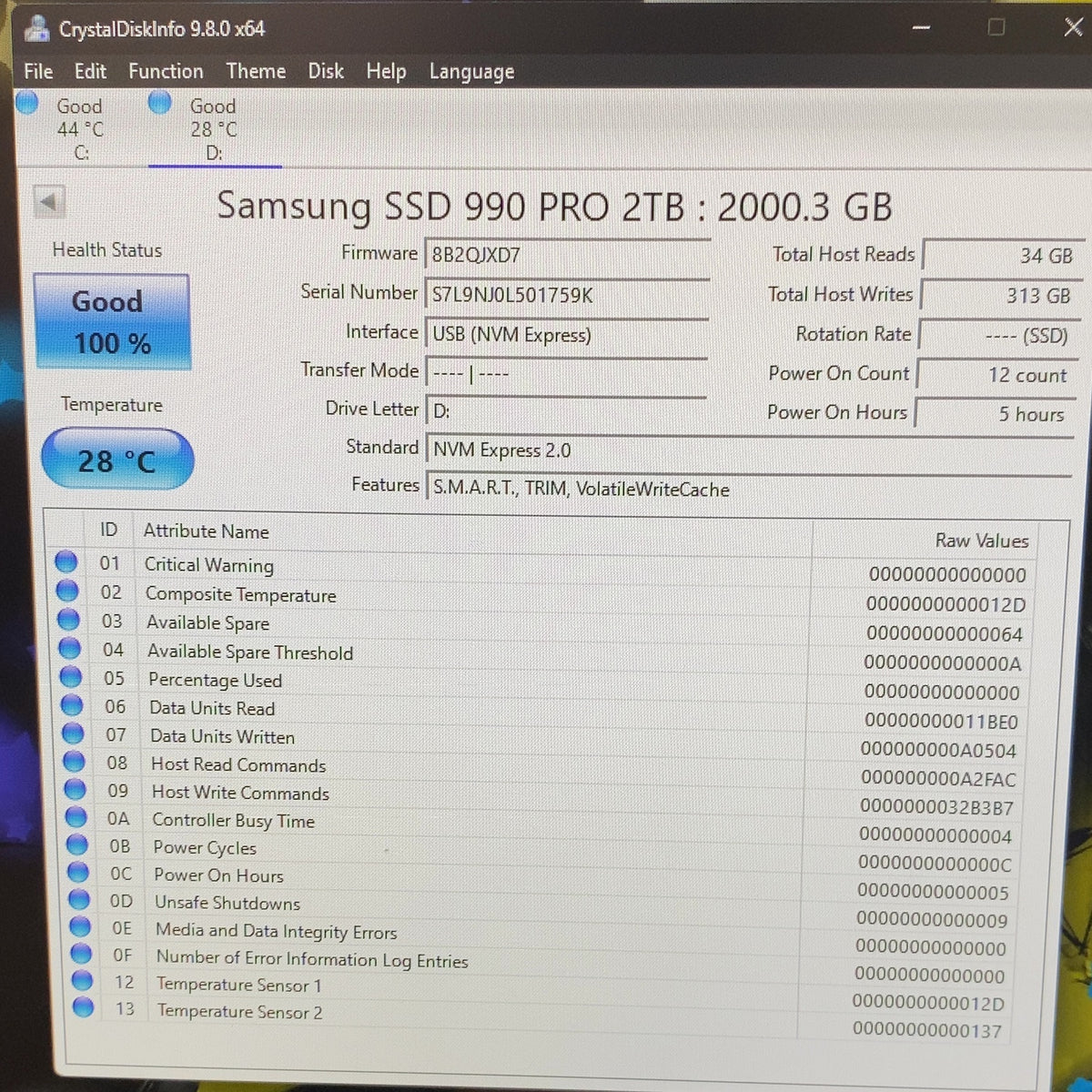Click the Features field with S.M.A.R.T., TRIM

click(748, 489)
